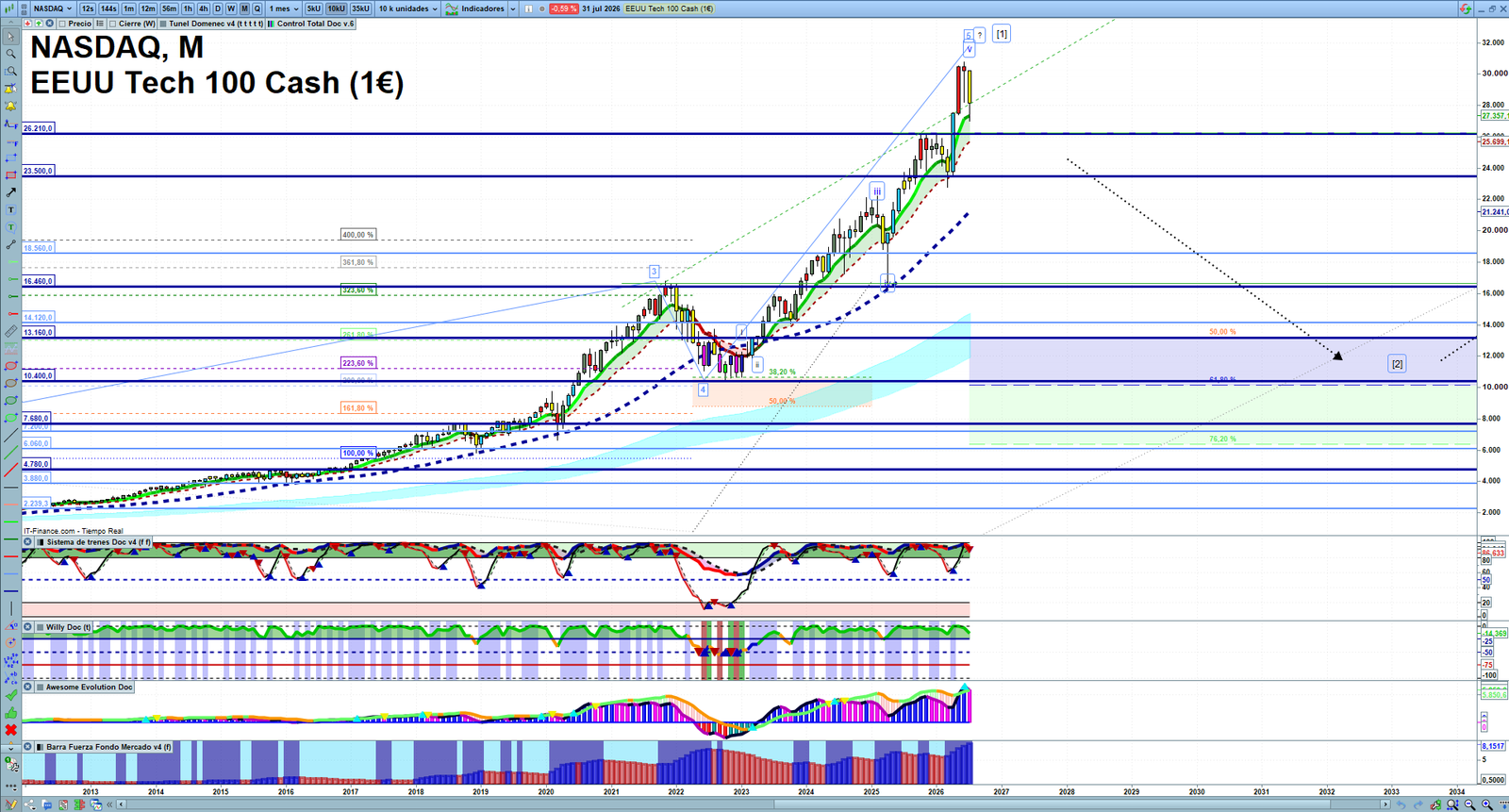Click the horizontal time scrollbar track

click(754, 804)
